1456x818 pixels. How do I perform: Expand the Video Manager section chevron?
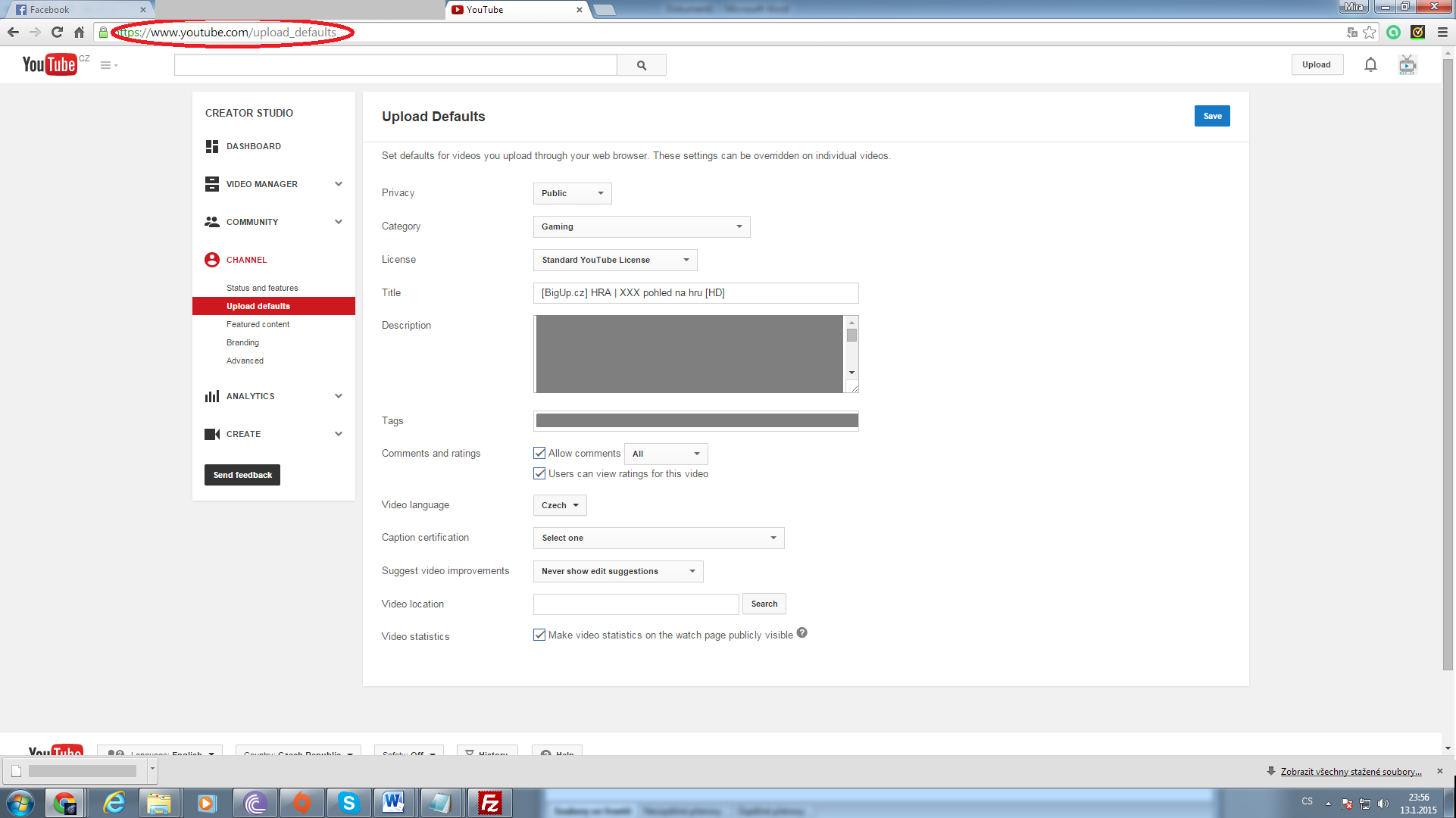click(339, 184)
